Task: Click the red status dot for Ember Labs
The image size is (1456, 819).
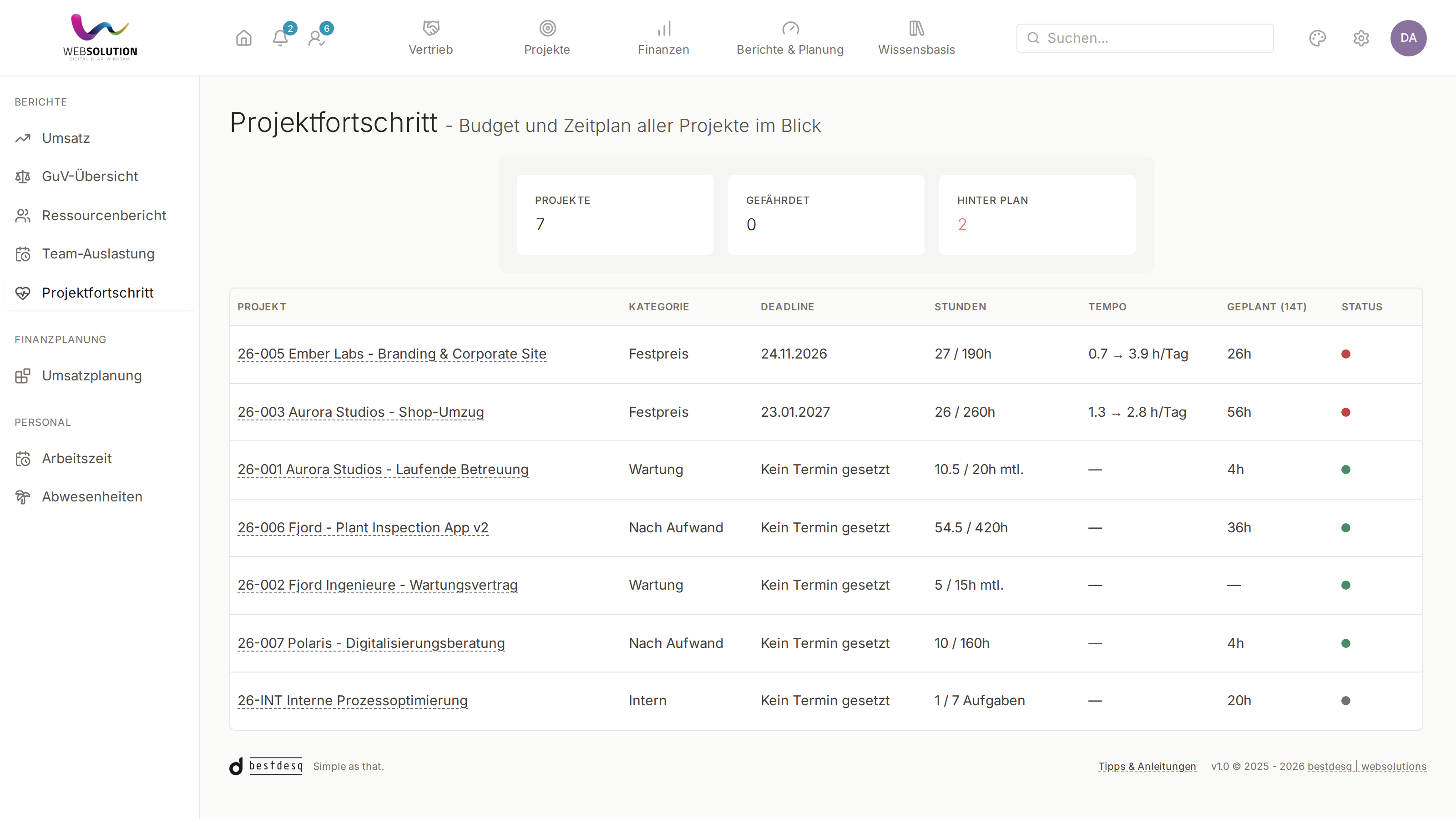Action: 1346,354
